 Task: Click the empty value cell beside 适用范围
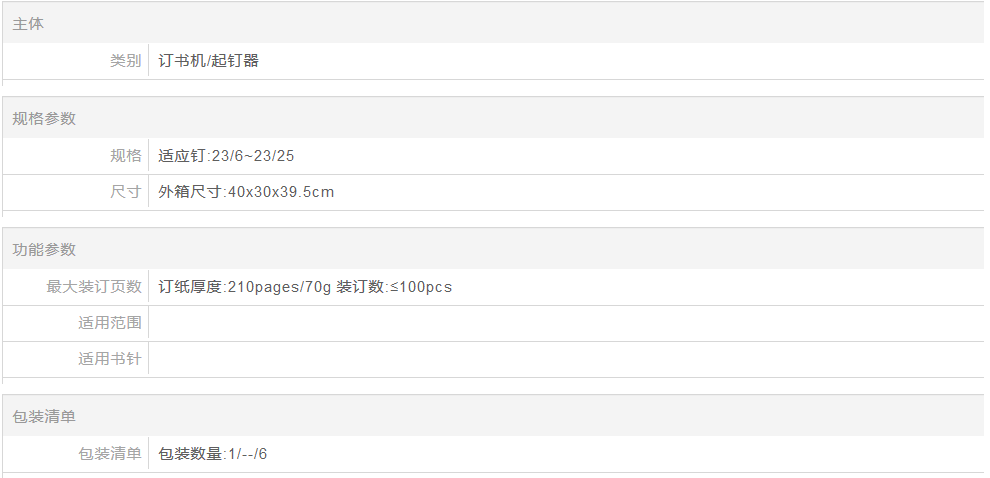tap(560, 323)
